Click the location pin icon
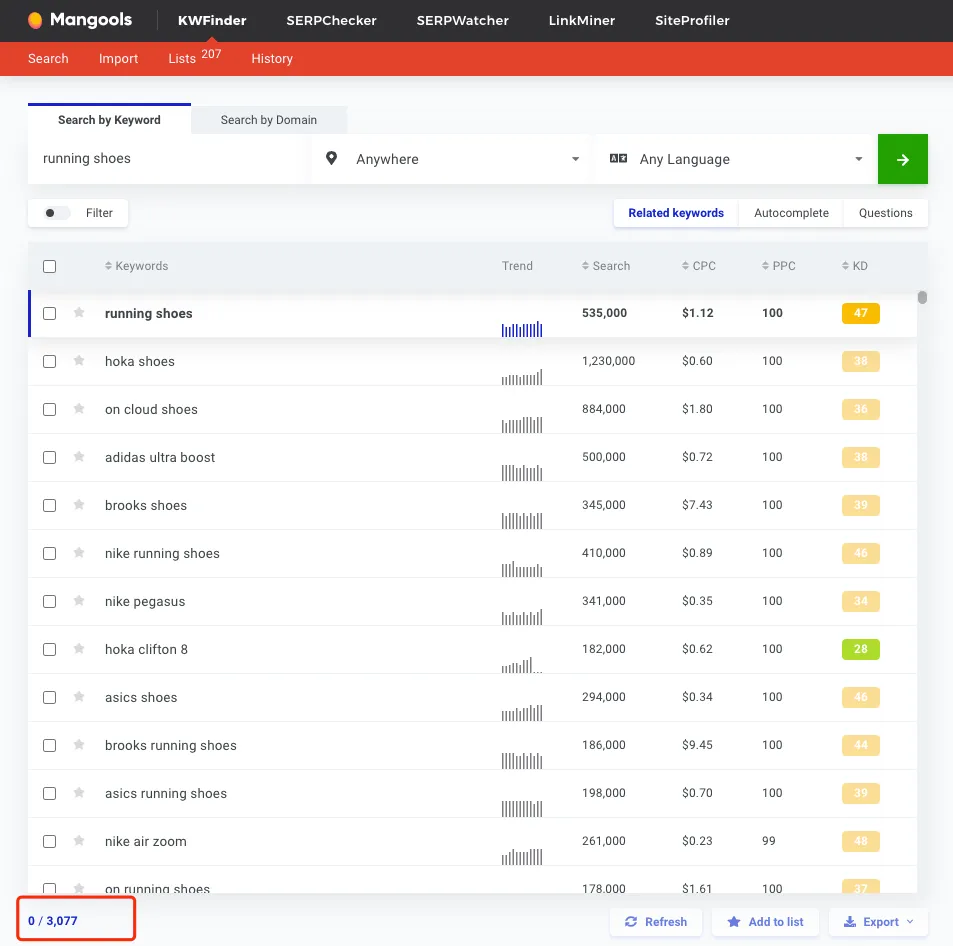This screenshot has width=953, height=946. (x=331, y=159)
